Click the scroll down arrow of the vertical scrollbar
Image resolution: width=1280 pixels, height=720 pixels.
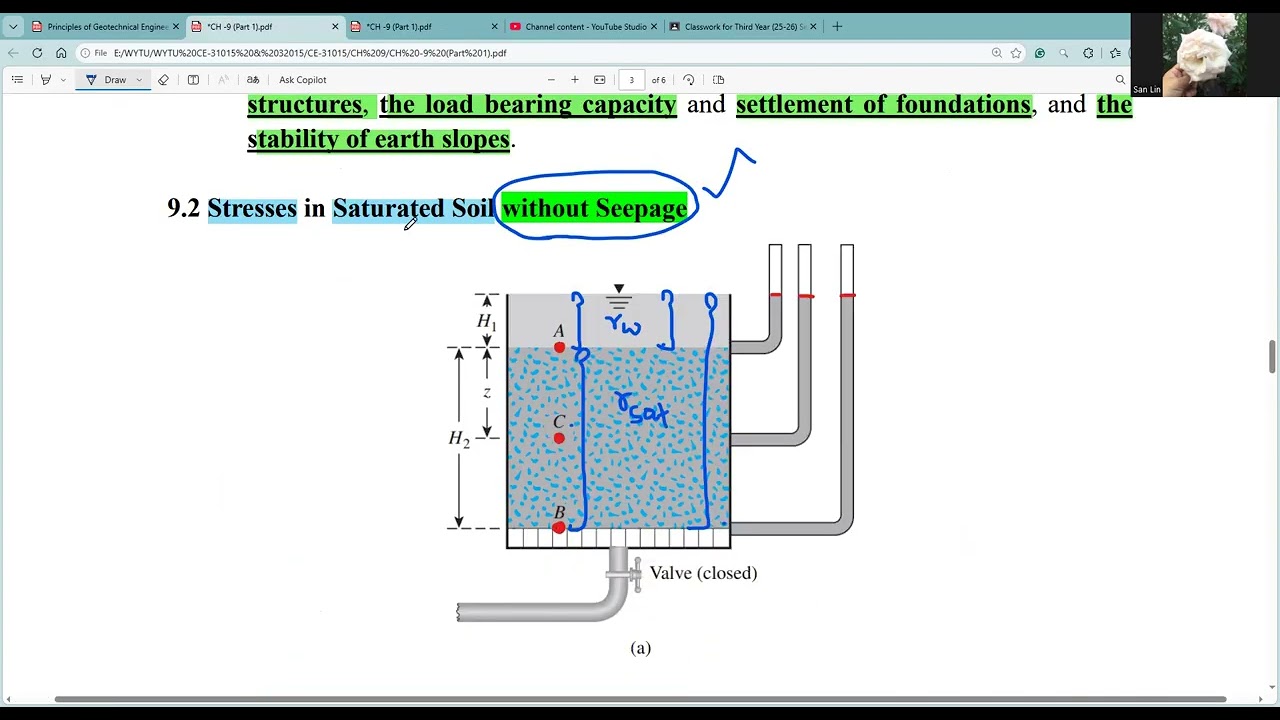click(x=1272, y=687)
